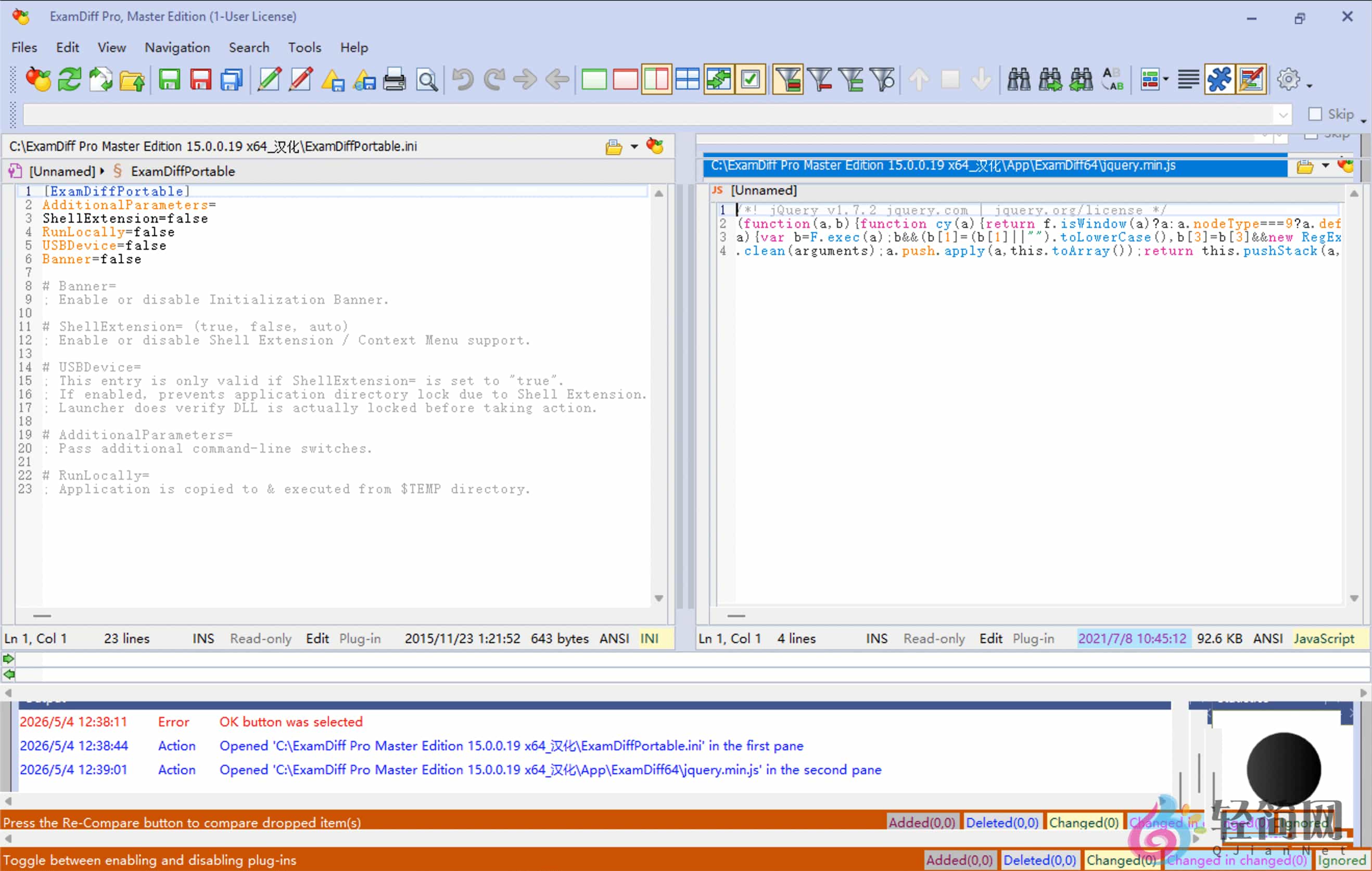This screenshot has height=871, width=1372.
Task: Click the green Re-compare arrows icon
Action: pyautogui.click(x=70, y=80)
